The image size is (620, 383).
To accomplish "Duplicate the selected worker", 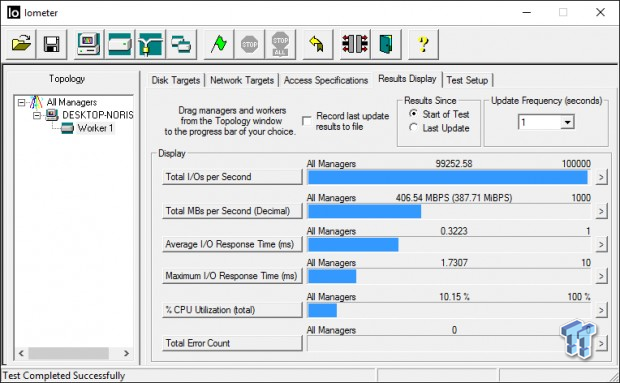I will point(181,44).
